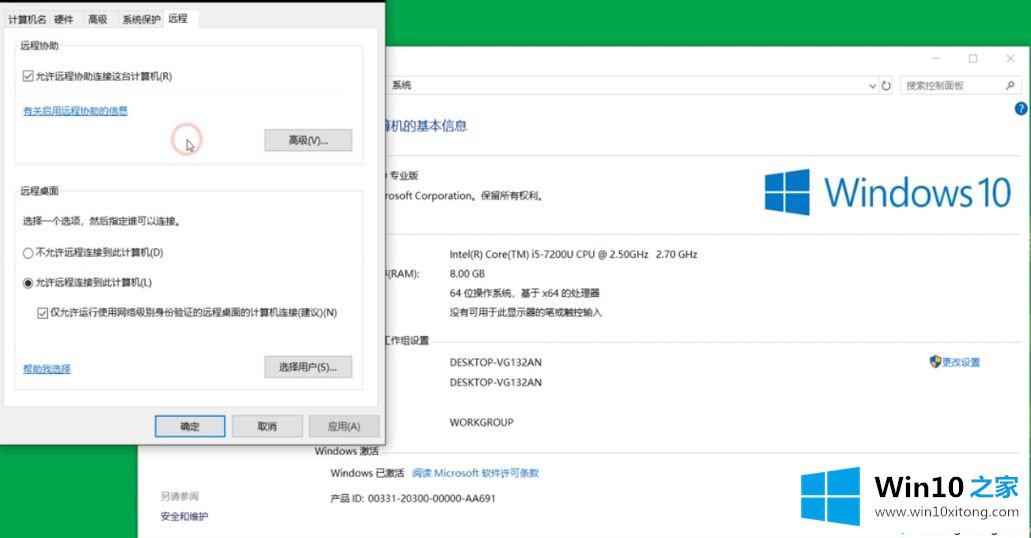
Task: Click the search magnifier icon
Action: click(x=1010, y=86)
